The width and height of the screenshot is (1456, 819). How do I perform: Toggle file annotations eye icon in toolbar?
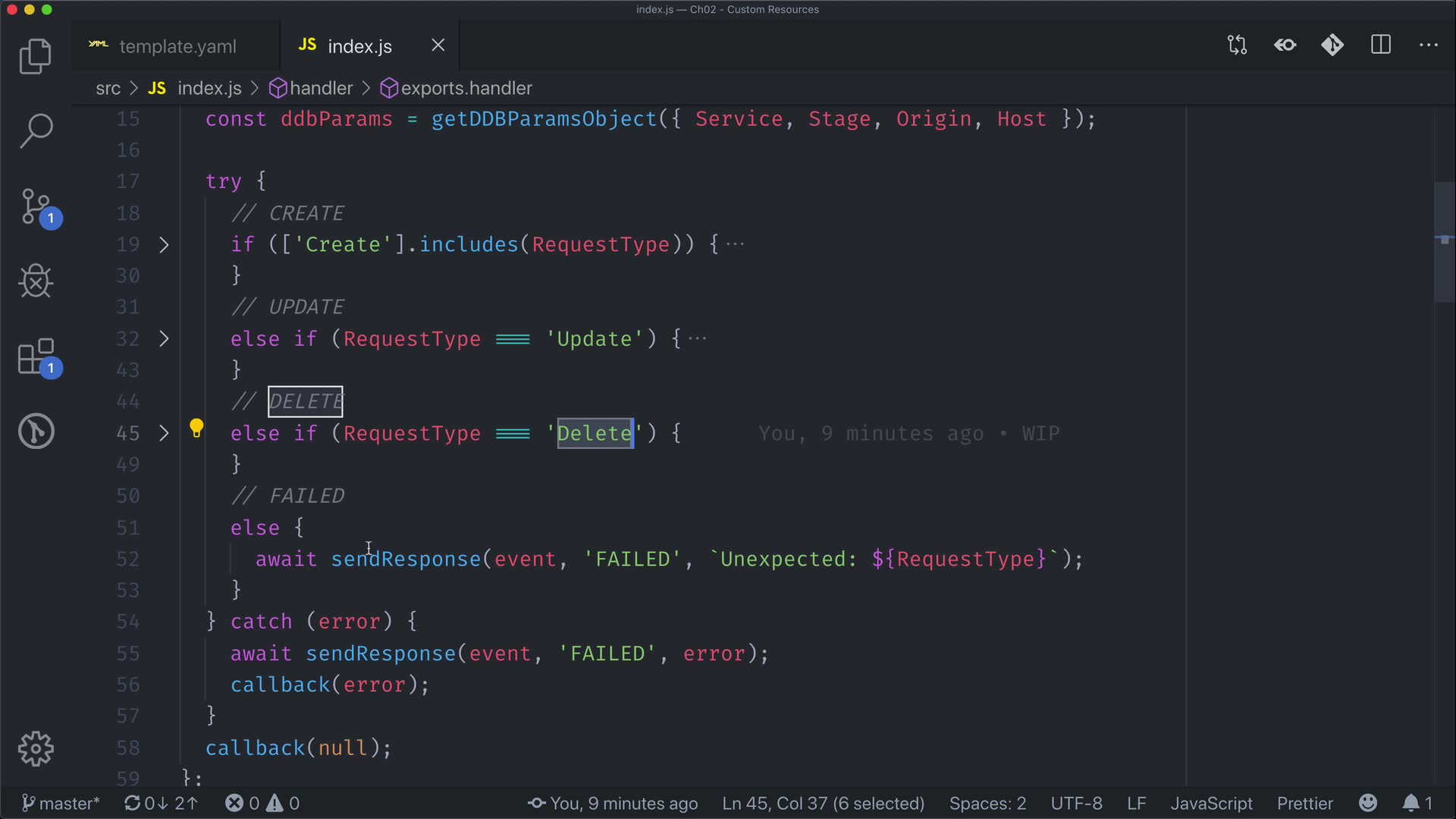tap(1285, 45)
